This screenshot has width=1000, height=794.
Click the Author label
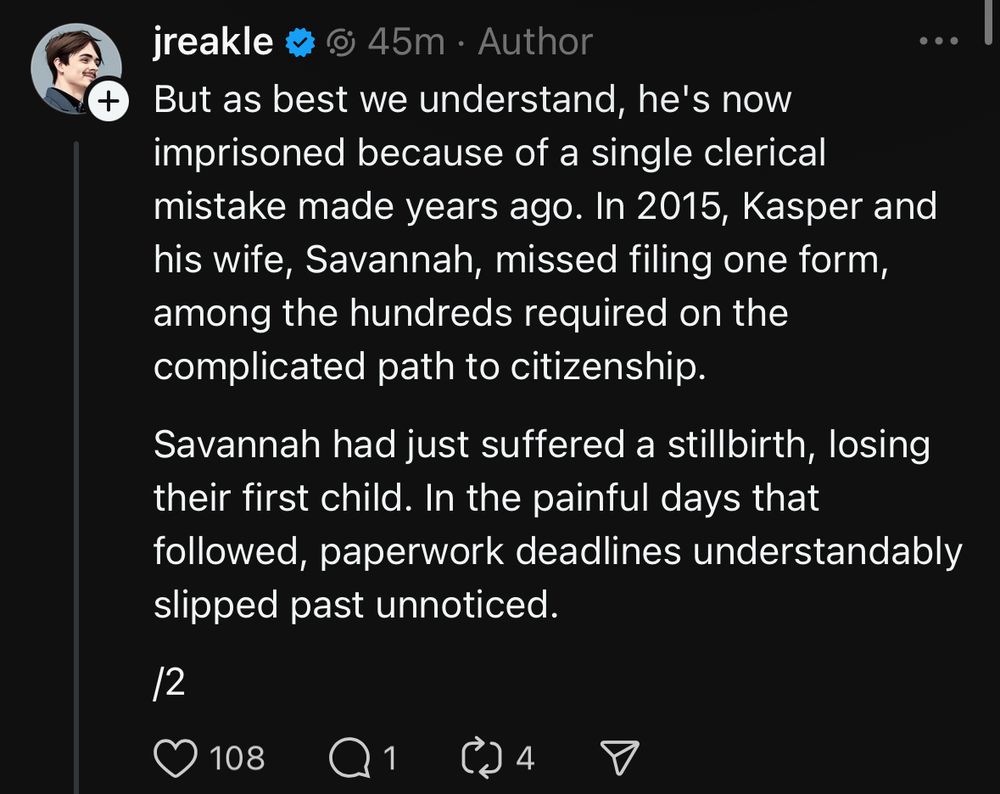535,42
